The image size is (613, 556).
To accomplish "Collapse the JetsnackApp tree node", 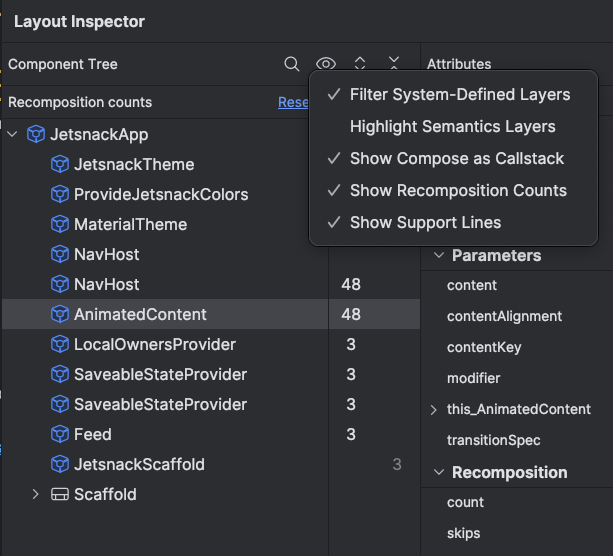I will tap(12, 134).
